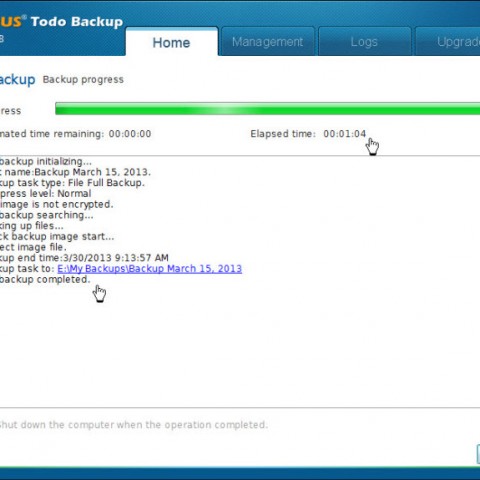This screenshot has width=480, height=480.
Task: Select the 'File Full Backup' task type line
Action: (72, 183)
